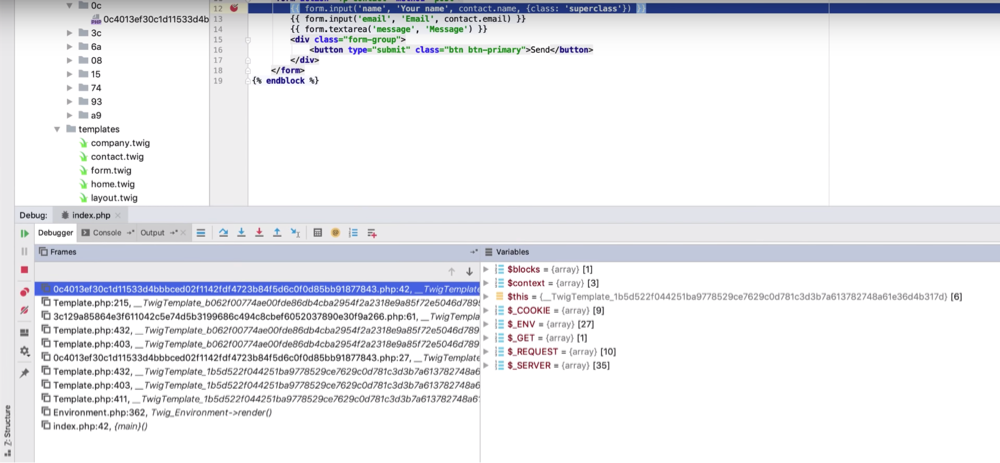Select the 0c4013ef30c1d11533d4b PHP file in tree

(150, 19)
